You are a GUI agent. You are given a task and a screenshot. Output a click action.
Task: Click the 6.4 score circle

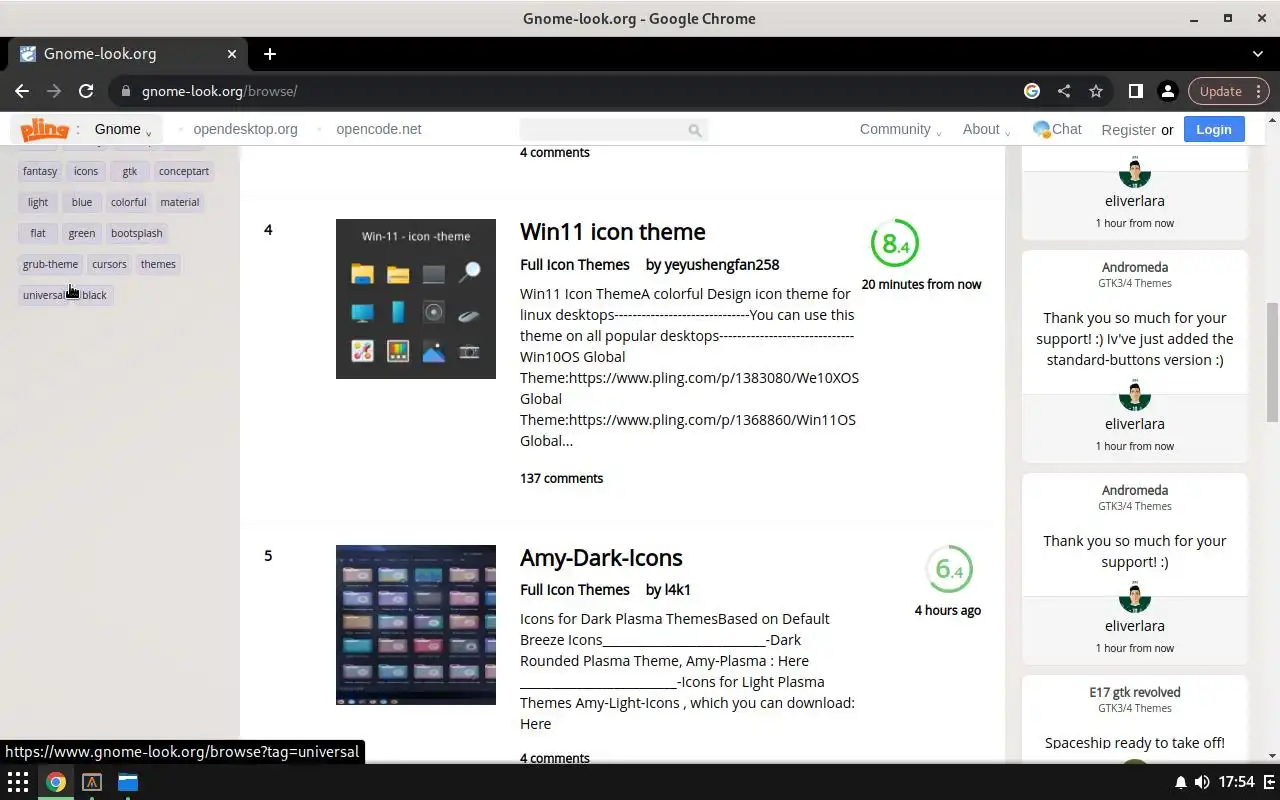pos(948,569)
